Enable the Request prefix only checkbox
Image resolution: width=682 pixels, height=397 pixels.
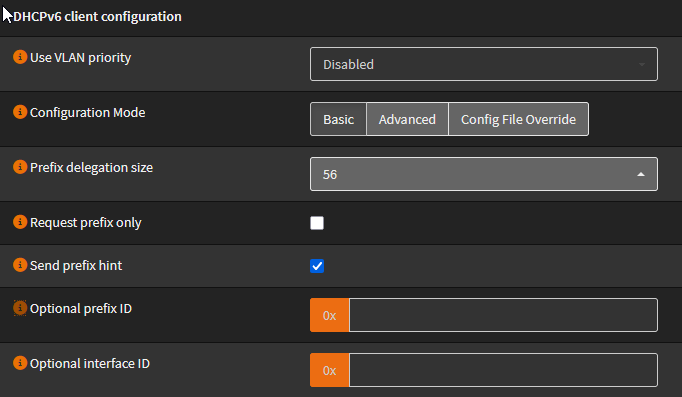317,223
